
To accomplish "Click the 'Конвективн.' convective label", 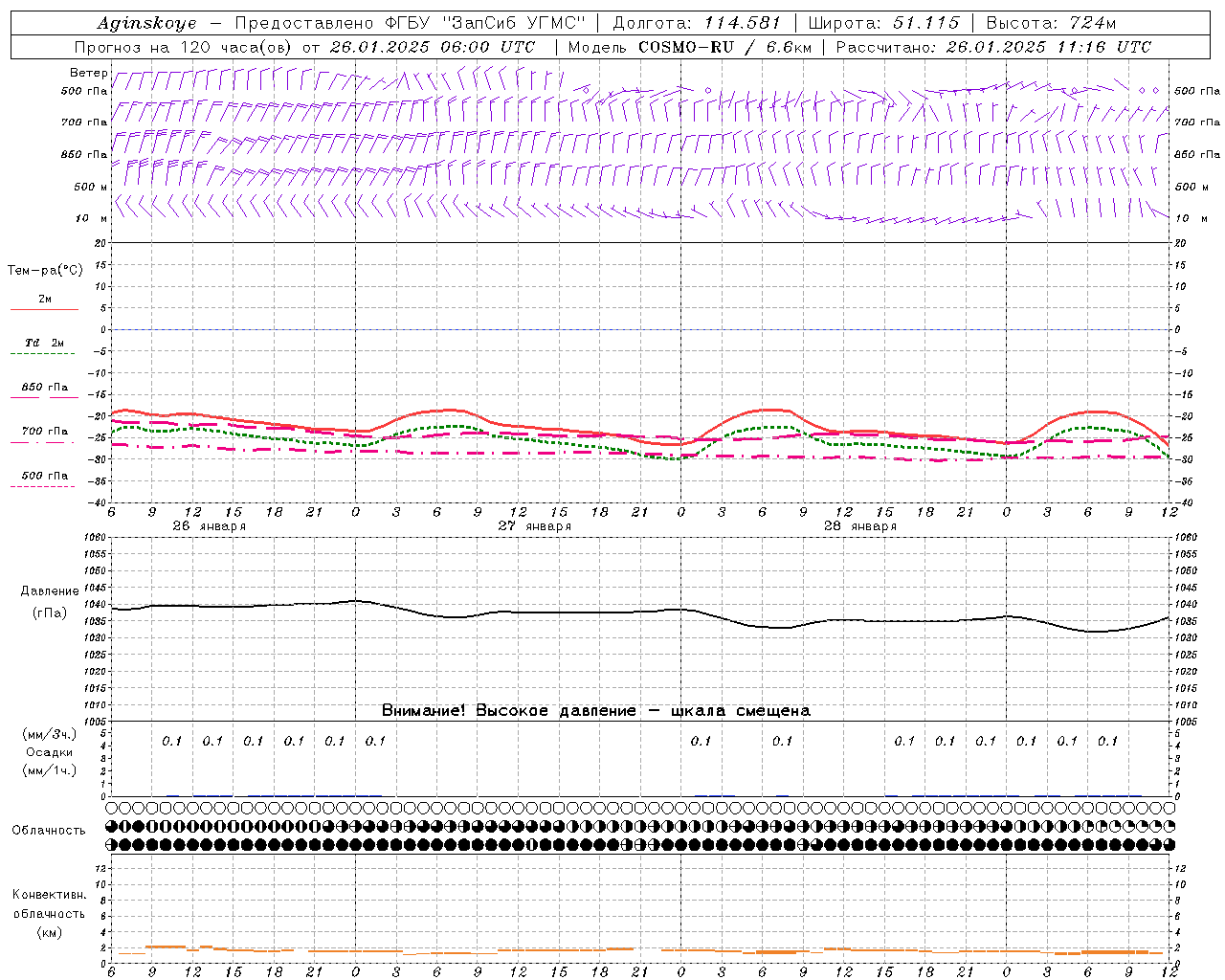I will [x=50, y=895].
